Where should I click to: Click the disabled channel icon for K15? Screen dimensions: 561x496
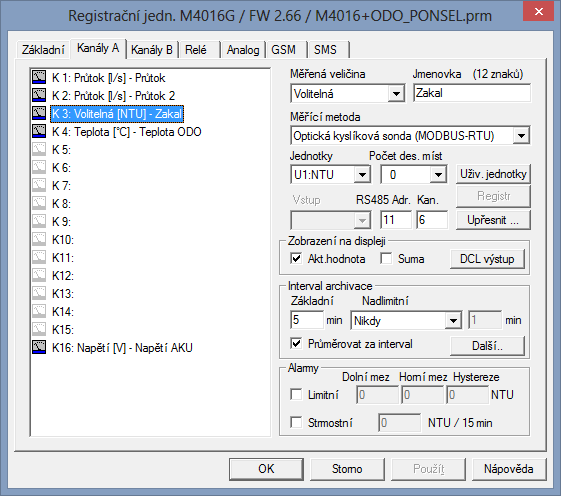tap(39, 329)
